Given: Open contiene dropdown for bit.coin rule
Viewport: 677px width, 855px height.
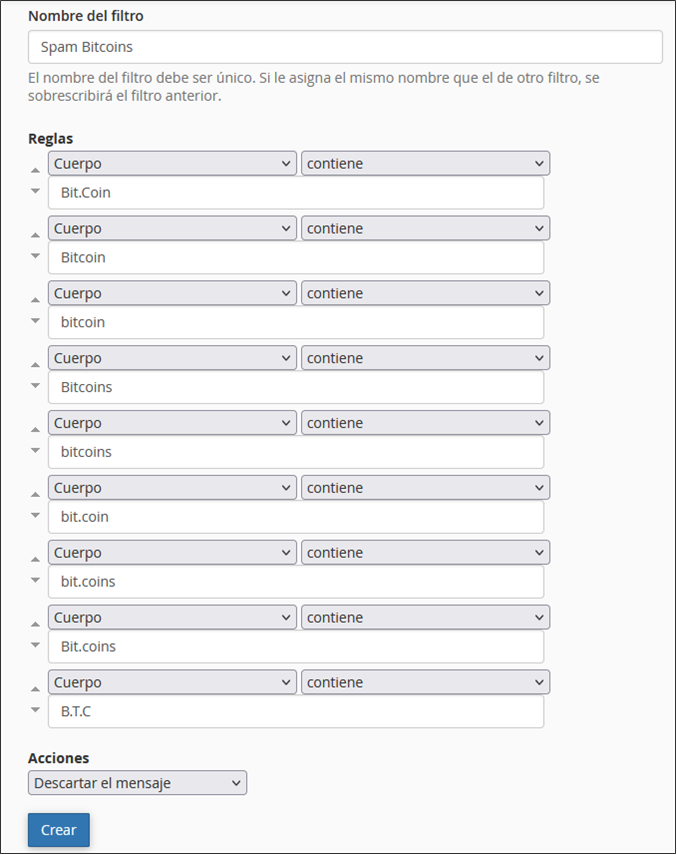Looking at the screenshot, I should point(426,488).
